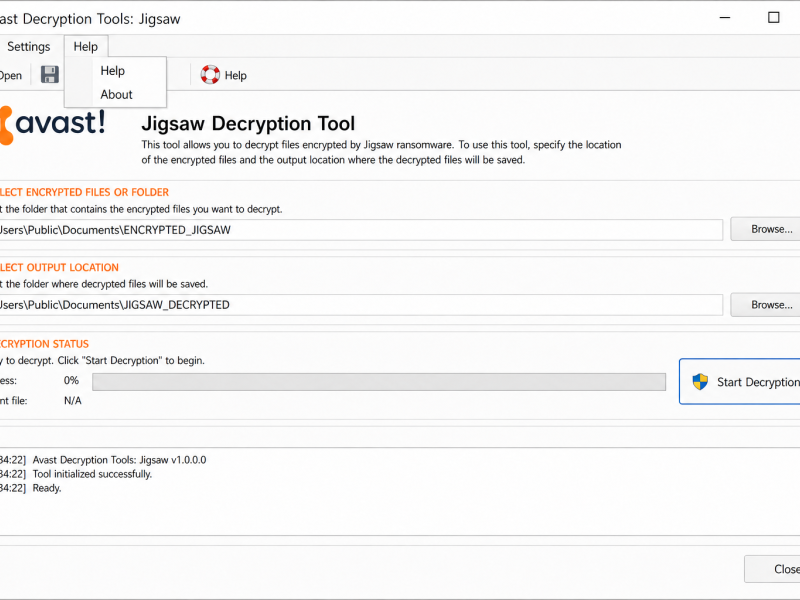
Task: Click the lifebuoy Help toolbar icon
Action: tap(210, 75)
